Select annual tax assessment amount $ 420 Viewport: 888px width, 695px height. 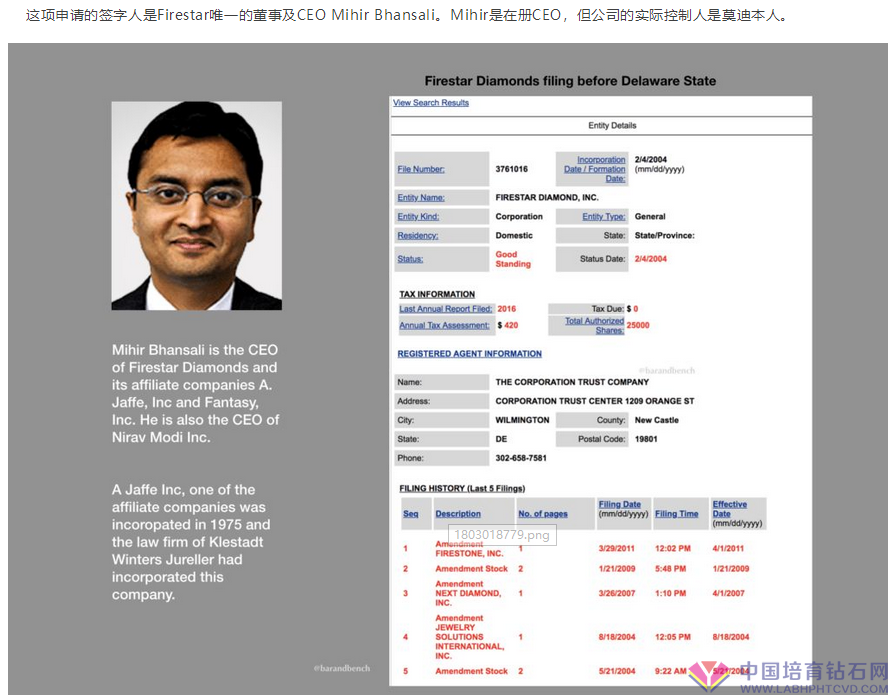507,325
